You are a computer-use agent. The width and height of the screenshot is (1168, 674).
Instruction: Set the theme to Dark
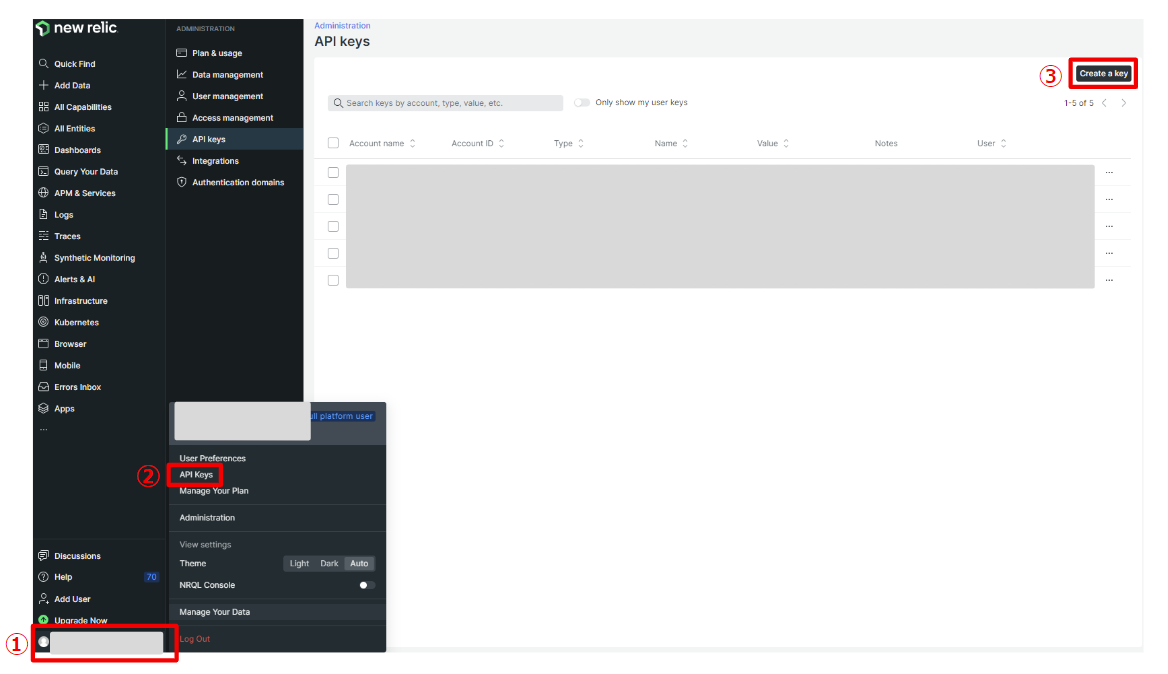point(329,564)
